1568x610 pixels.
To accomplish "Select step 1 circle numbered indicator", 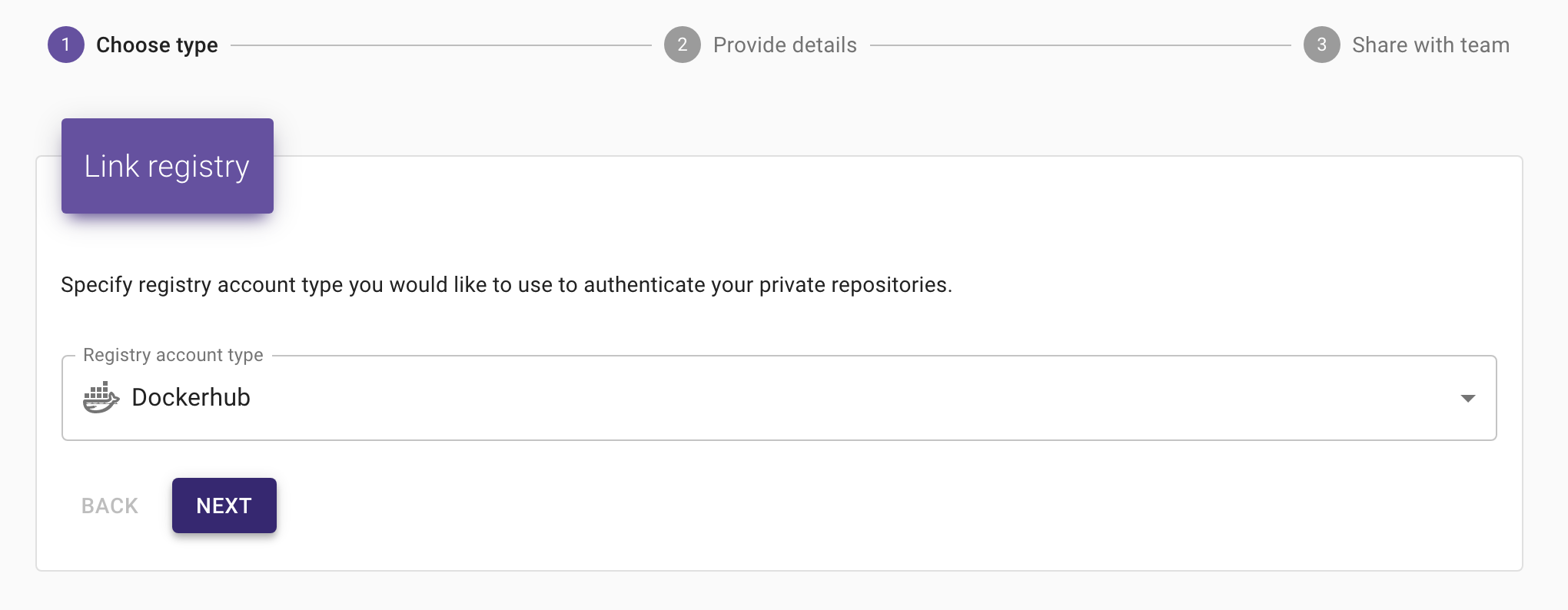I will pos(66,45).
